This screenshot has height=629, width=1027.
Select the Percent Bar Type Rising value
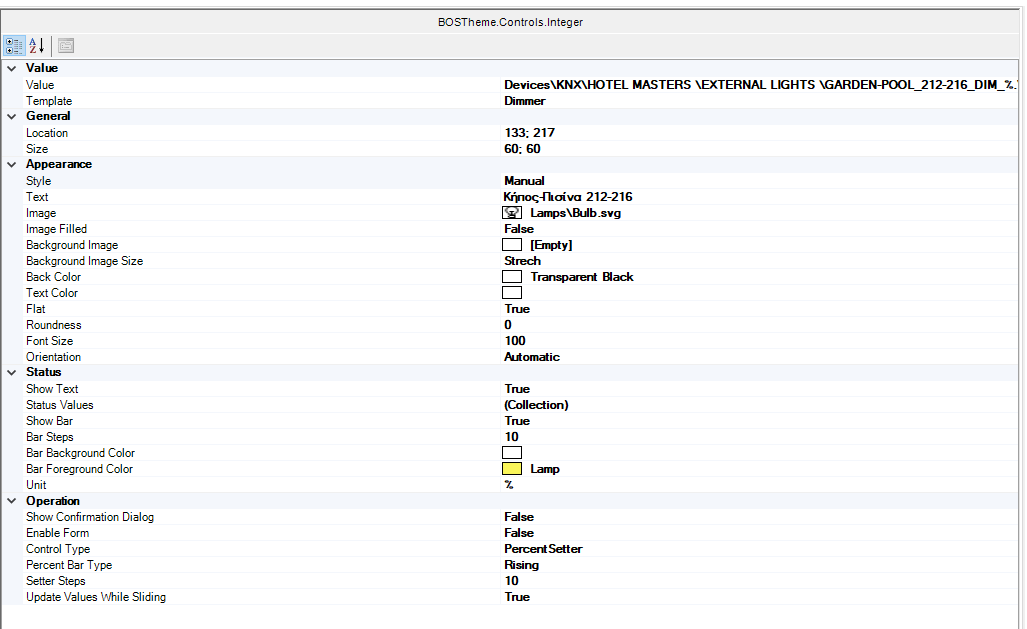(x=521, y=565)
